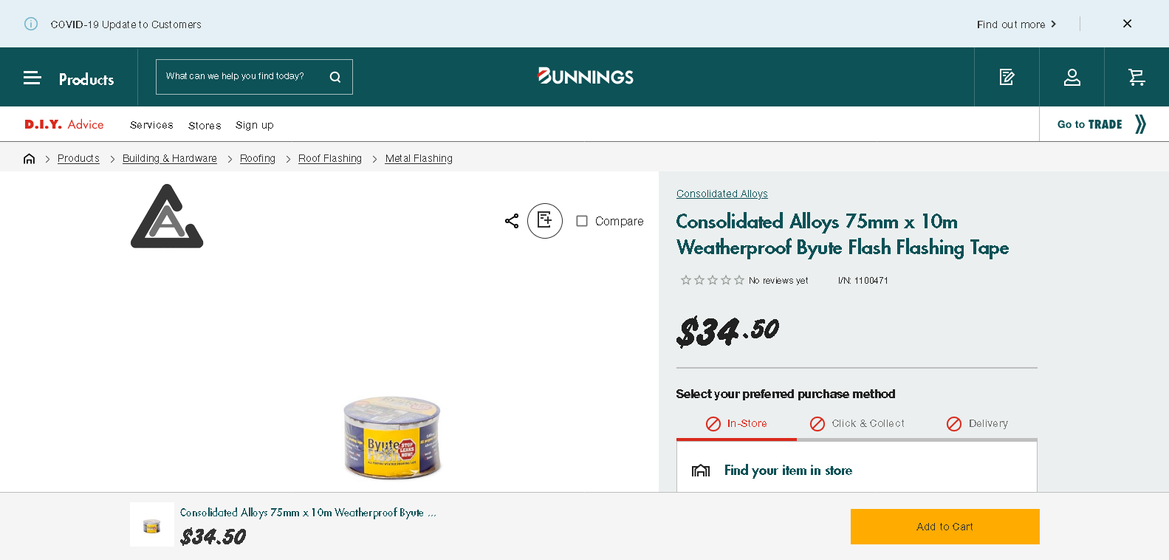Tick the Compare checkbox
The width and height of the screenshot is (1169, 560).
[x=582, y=221]
